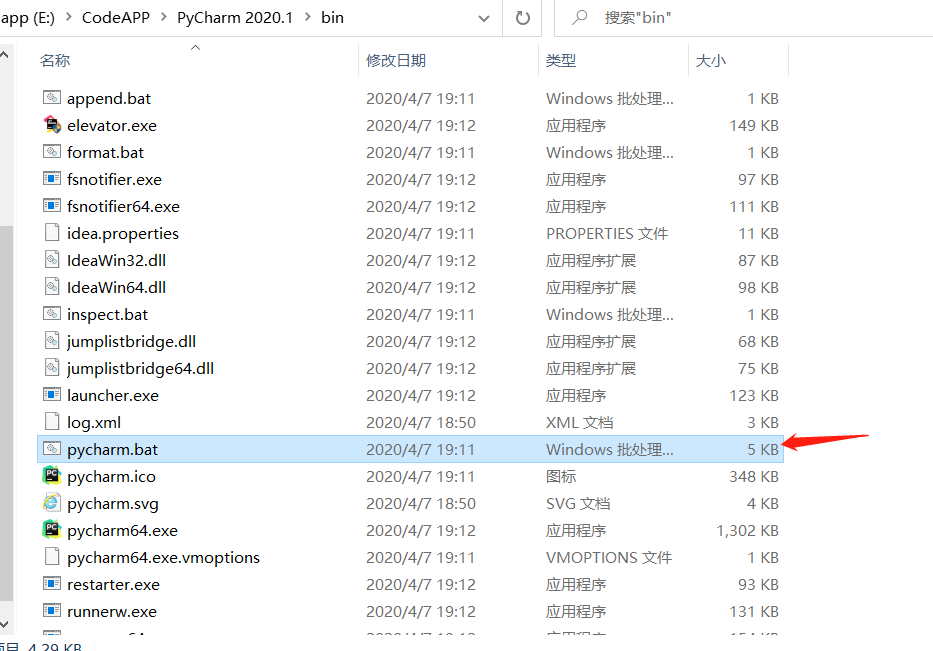933x651 pixels.
Task: Open the address bar history dropdown
Action: pyautogui.click(x=484, y=18)
